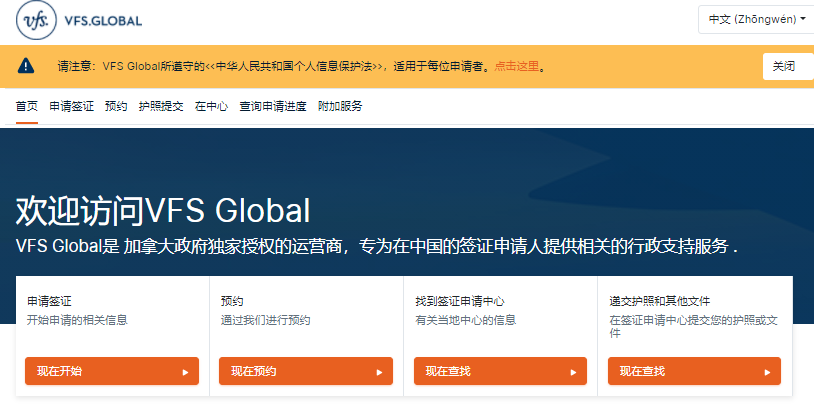Image resolution: width=814 pixels, height=404 pixels.
Task: Click arrow icon on 现在预约 button
Action: tap(379, 372)
